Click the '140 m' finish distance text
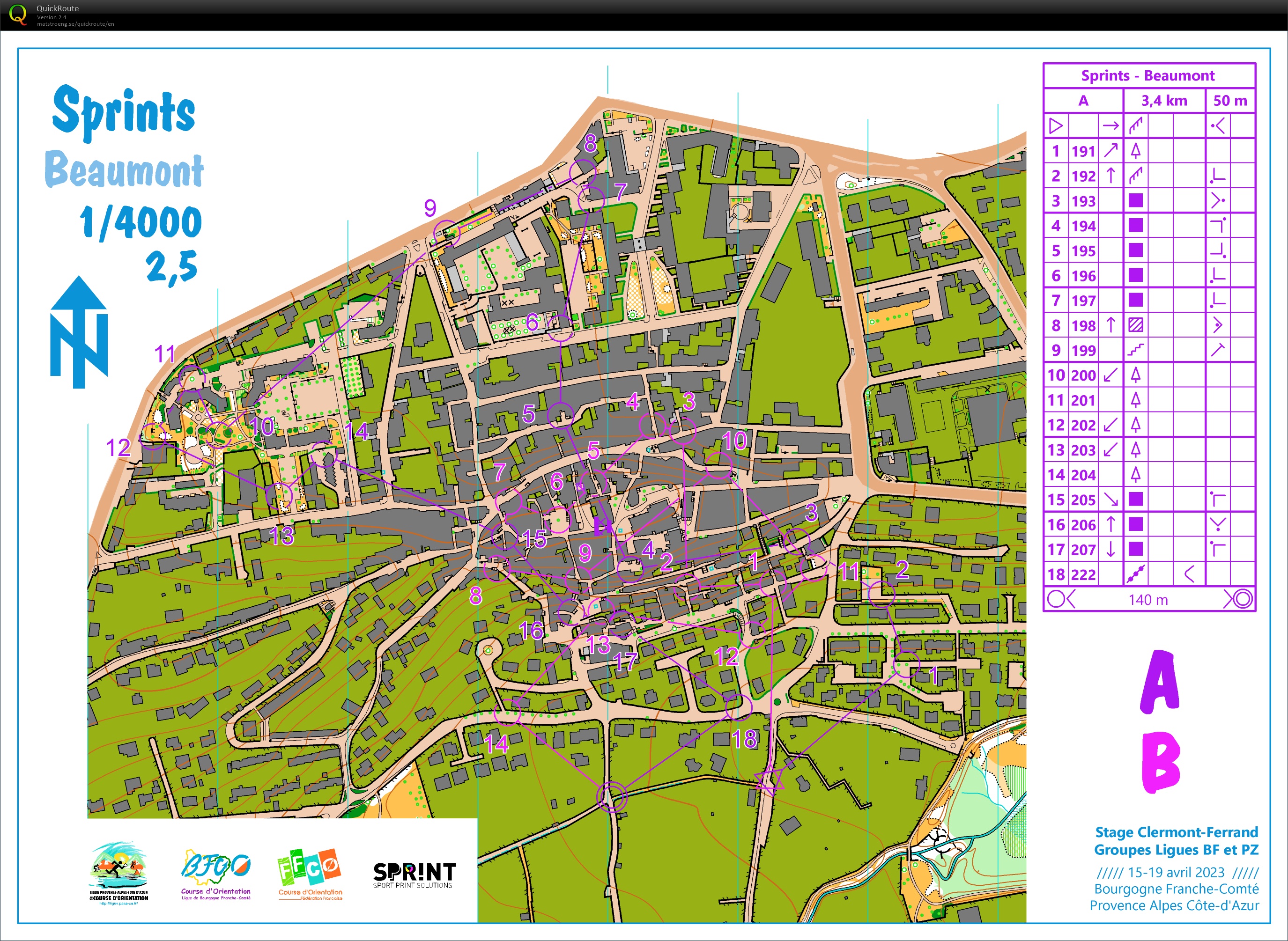Image resolution: width=1288 pixels, height=941 pixels. [x=1148, y=600]
